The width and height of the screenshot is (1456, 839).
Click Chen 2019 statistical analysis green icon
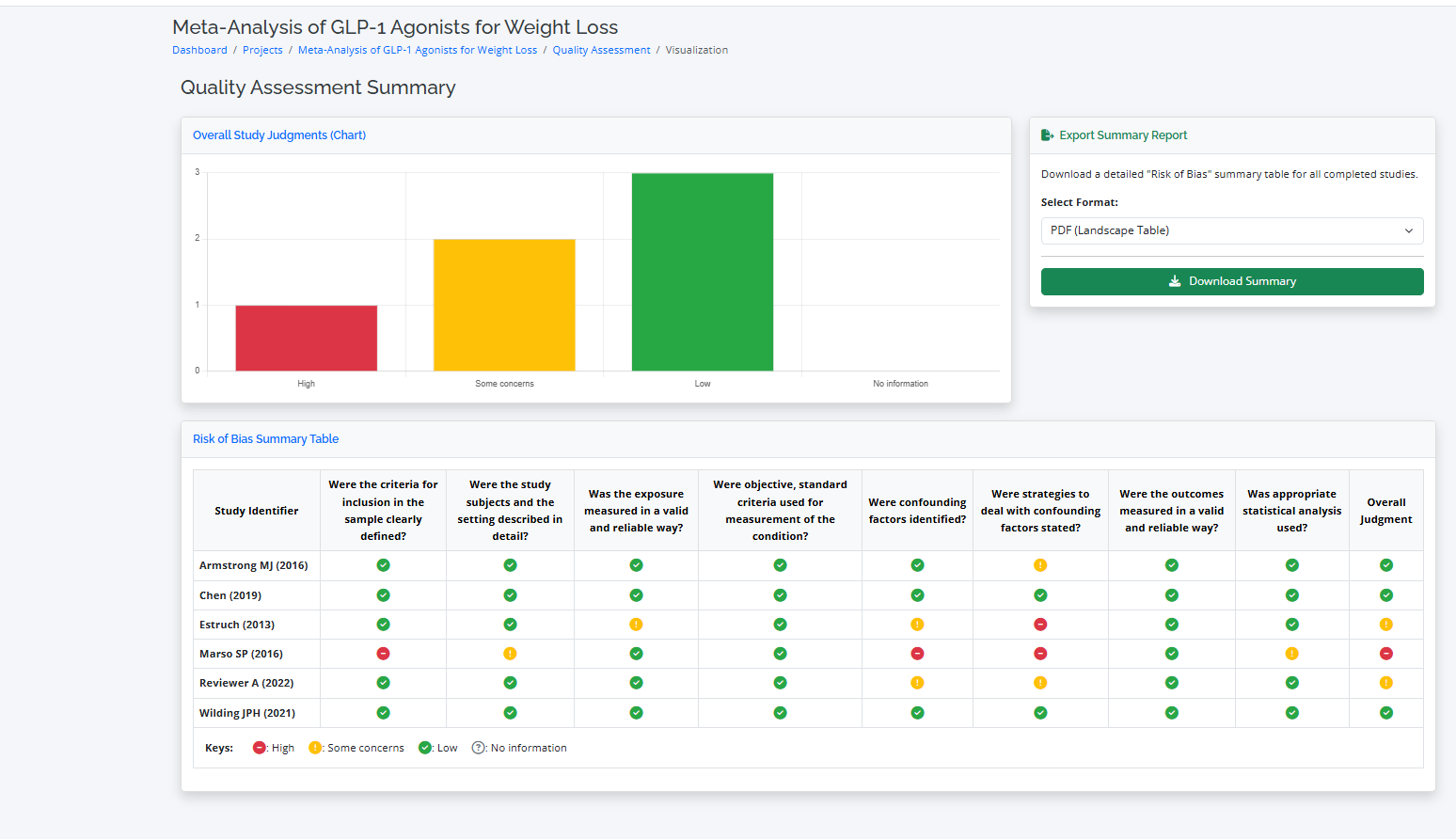(x=1291, y=595)
